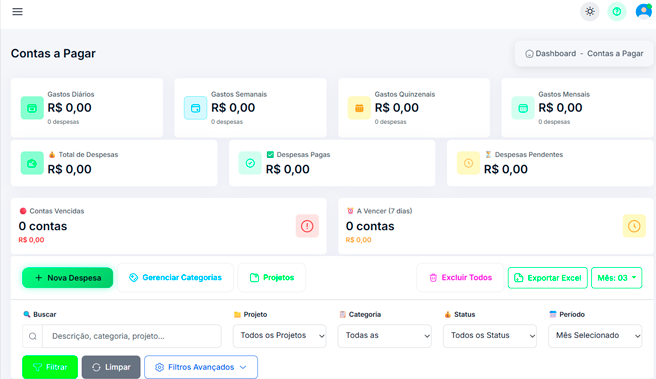Open the user profile avatar
656x379 pixels.
[643, 11]
